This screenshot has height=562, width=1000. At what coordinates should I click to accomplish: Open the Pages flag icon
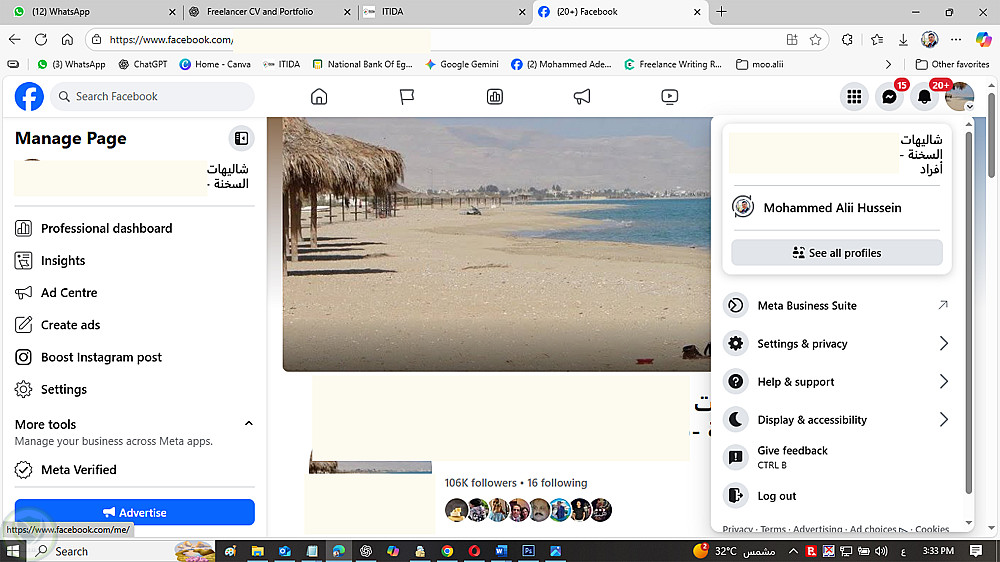tap(407, 96)
